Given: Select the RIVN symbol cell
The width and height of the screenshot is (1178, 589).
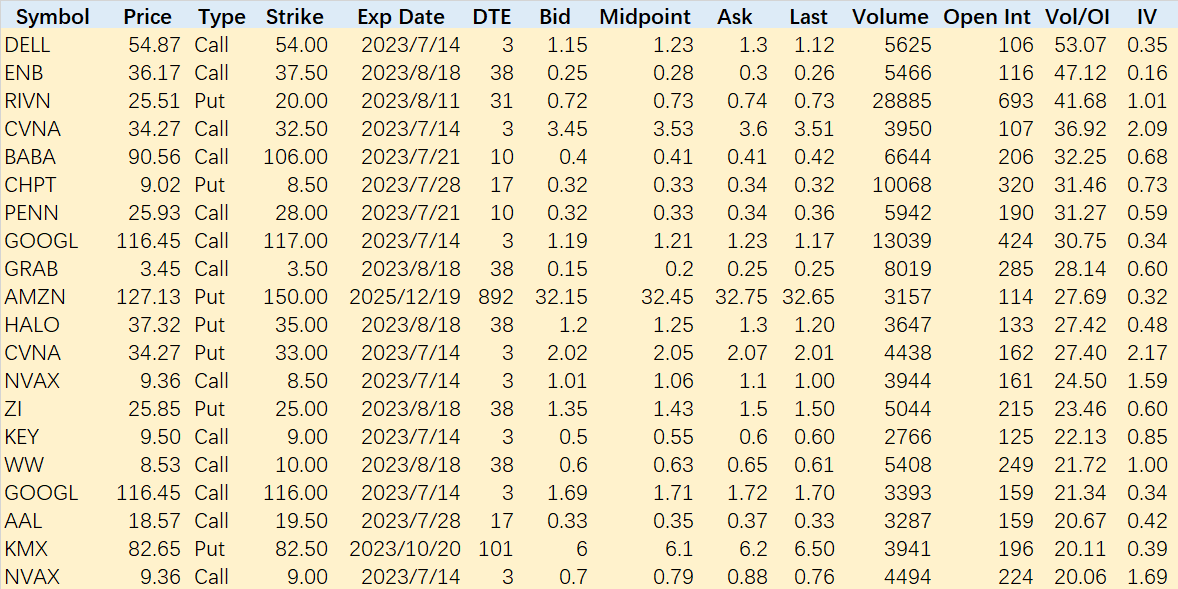Looking at the screenshot, I should (27, 101).
